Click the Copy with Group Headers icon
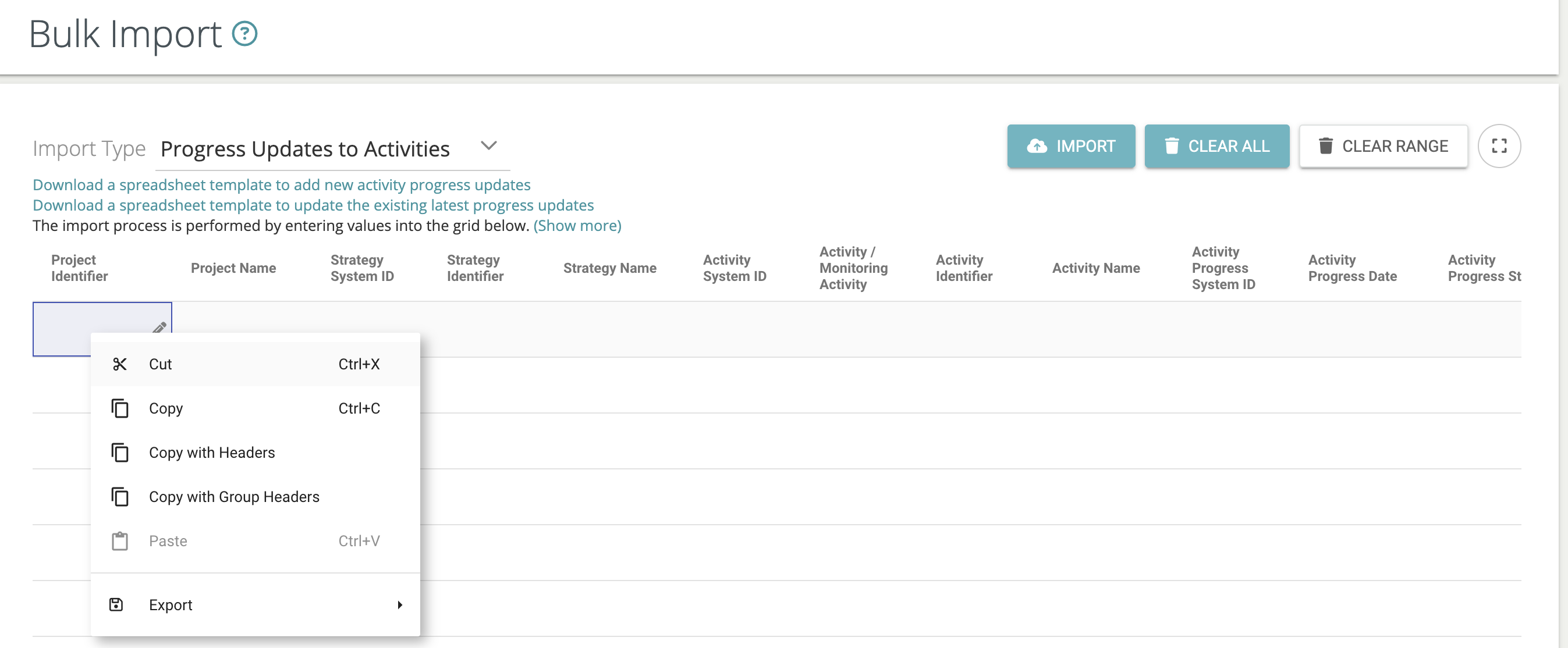This screenshot has height=648, width=1568. 119,497
